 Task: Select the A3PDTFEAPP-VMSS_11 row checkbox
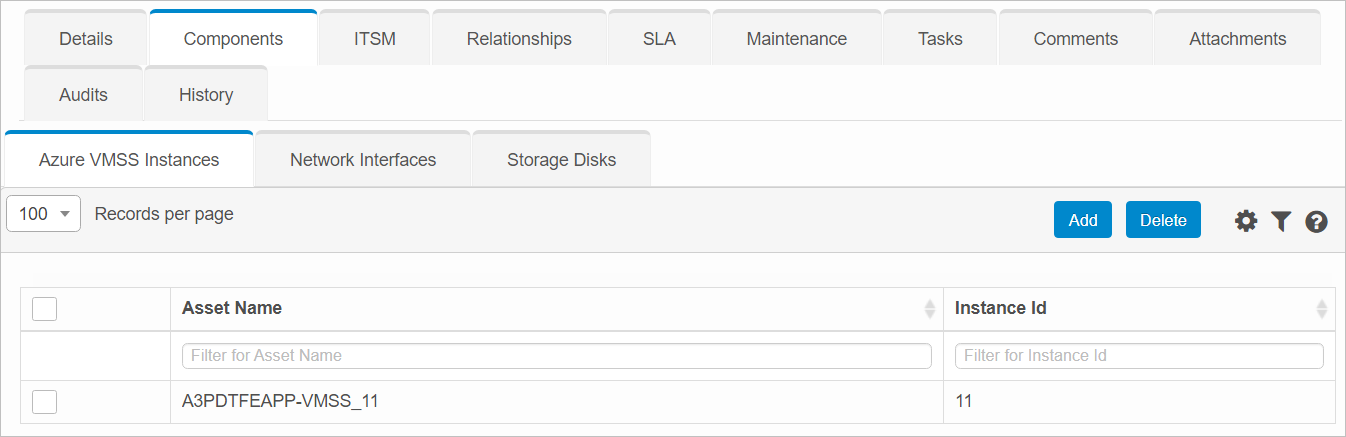[44, 402]
